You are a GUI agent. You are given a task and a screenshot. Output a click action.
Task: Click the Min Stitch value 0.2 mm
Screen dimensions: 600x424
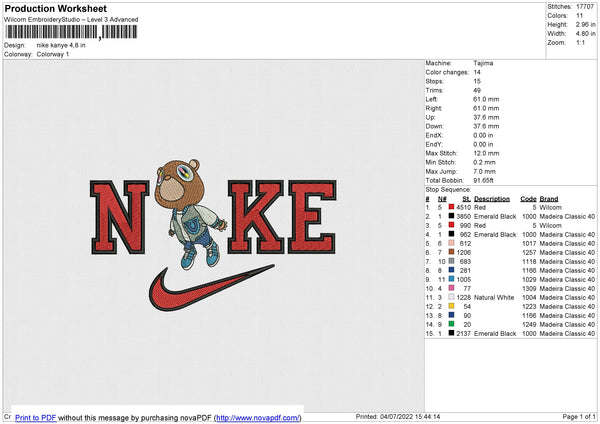coord(484,162)
